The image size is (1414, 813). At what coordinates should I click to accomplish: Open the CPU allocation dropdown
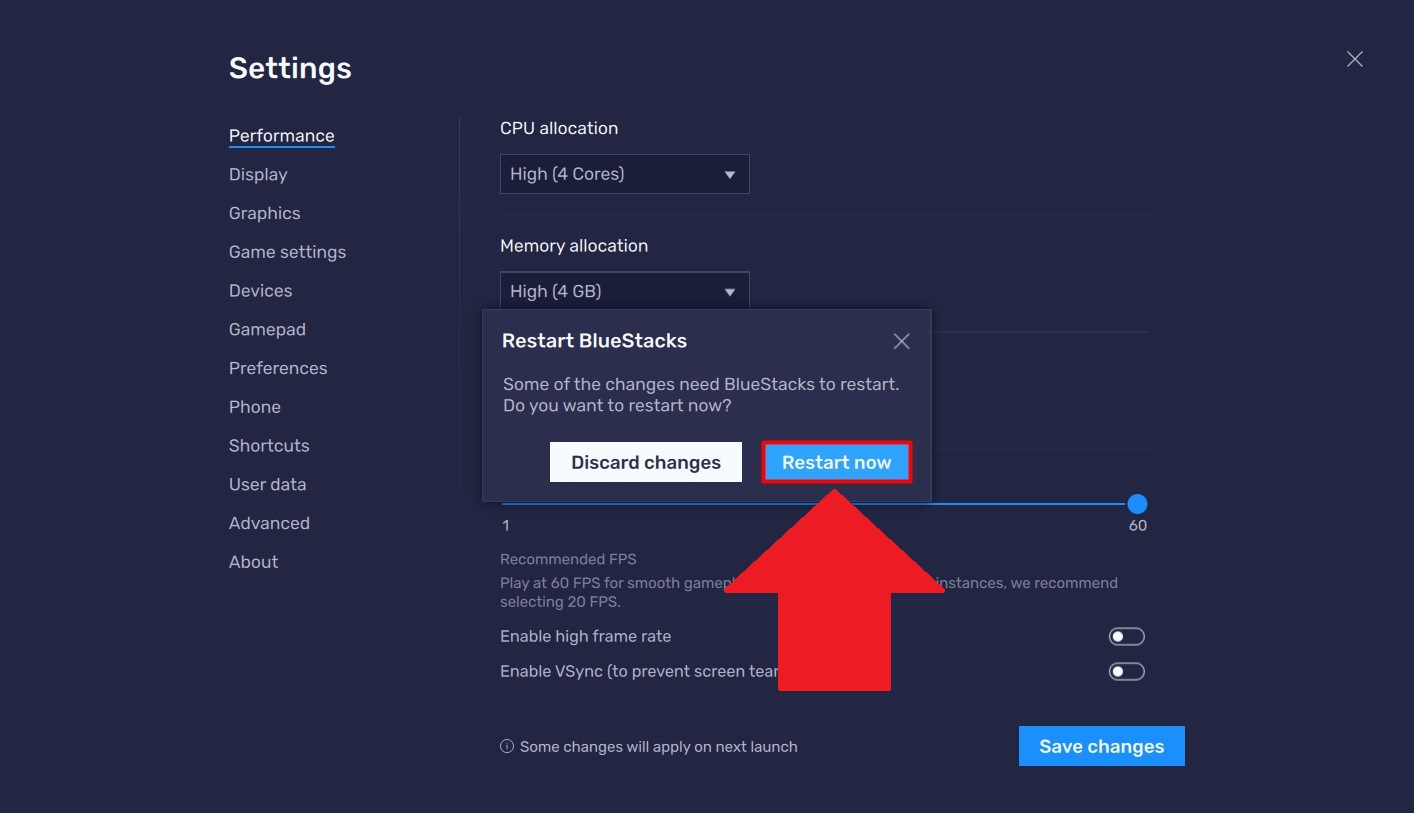624,173
